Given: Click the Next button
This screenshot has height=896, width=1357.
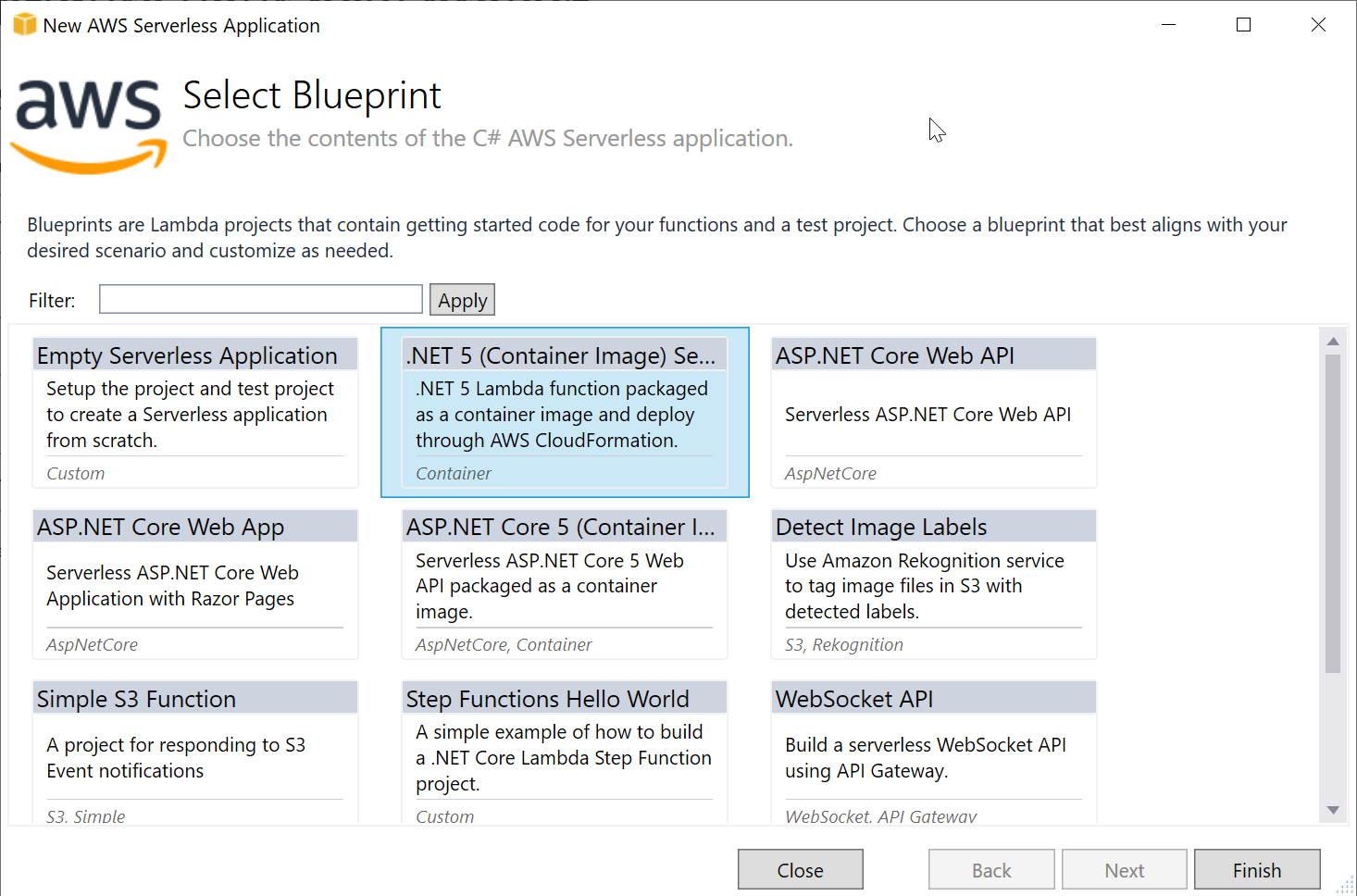Looking at the screenshot, I should pyautogui.click(x=1125, y=870).
